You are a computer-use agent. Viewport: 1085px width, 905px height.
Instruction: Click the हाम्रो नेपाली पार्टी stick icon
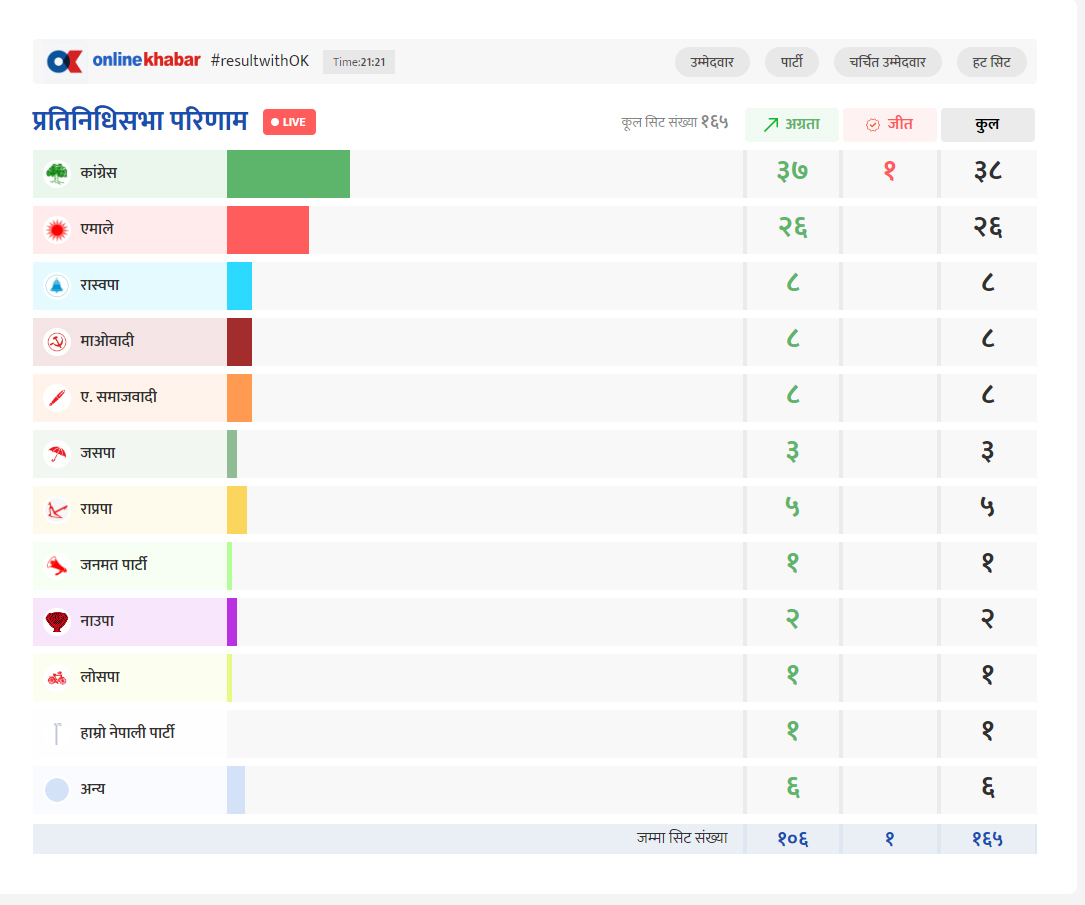point(57,733)
